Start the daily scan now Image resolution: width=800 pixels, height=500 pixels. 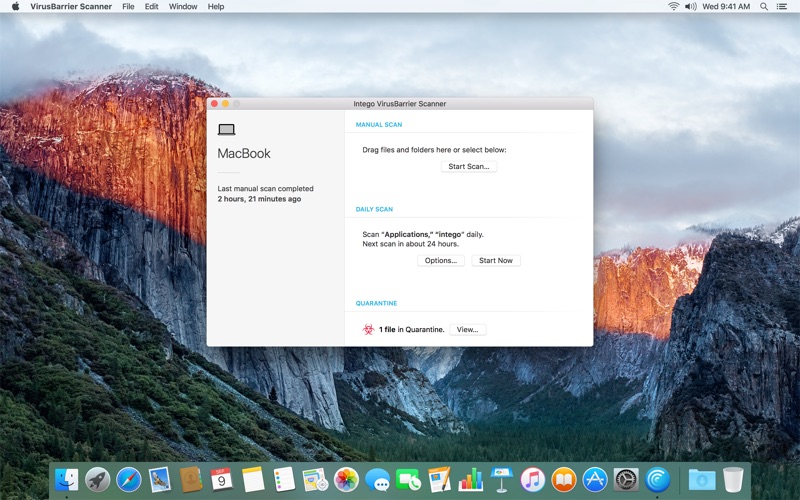[495, 260]
